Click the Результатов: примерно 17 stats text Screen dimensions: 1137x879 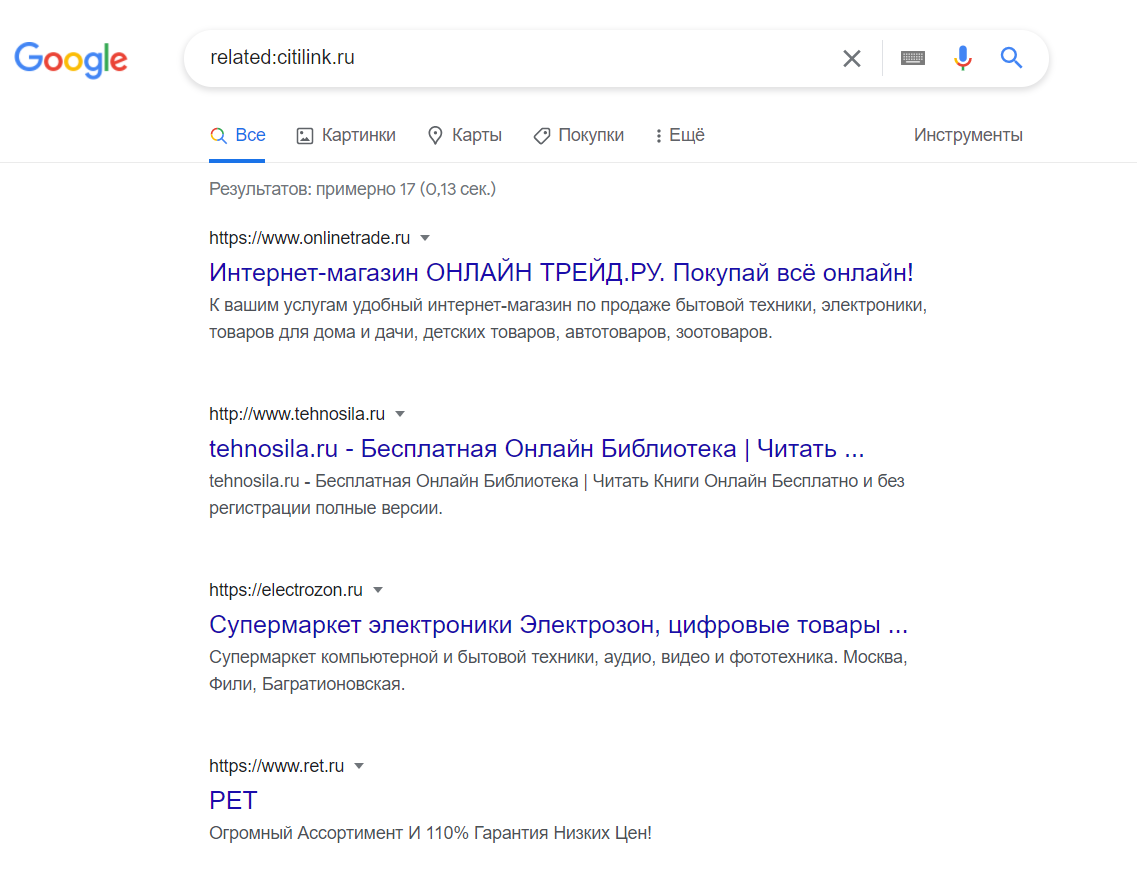click(x=352, y=189)
